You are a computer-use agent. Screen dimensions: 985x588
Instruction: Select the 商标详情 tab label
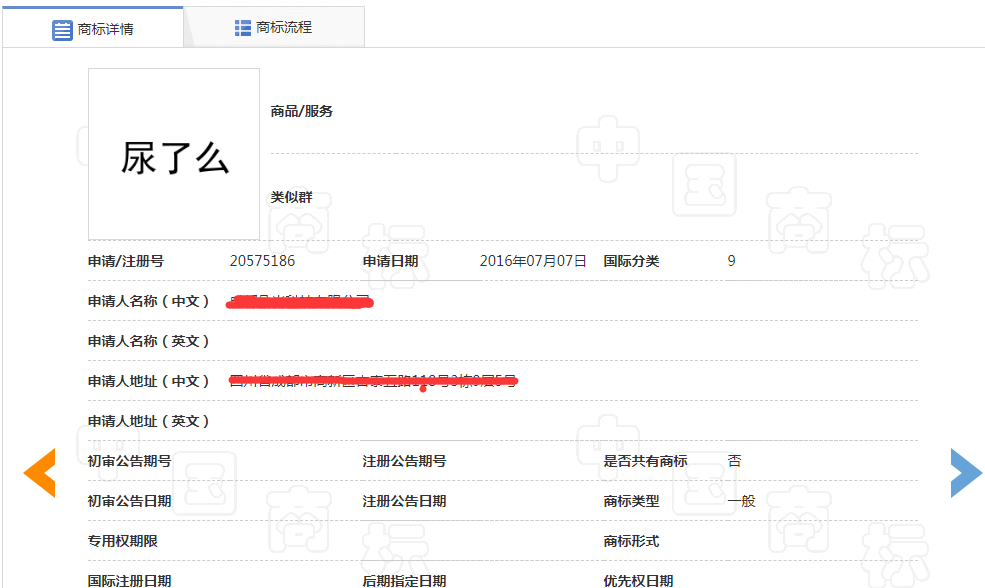coord(105,29)
